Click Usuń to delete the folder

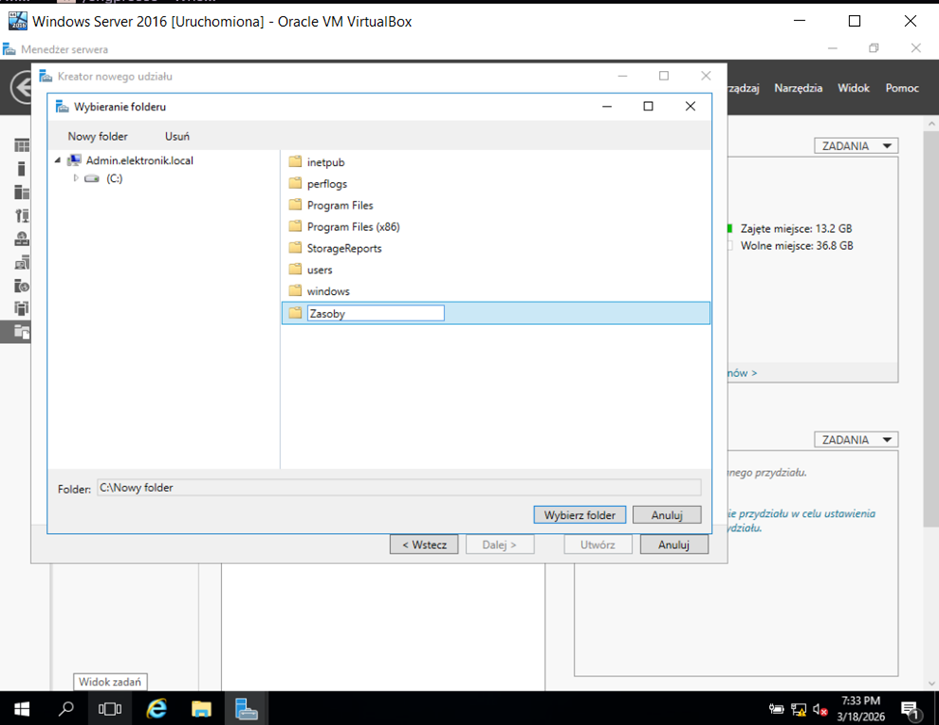coord(177,136)
